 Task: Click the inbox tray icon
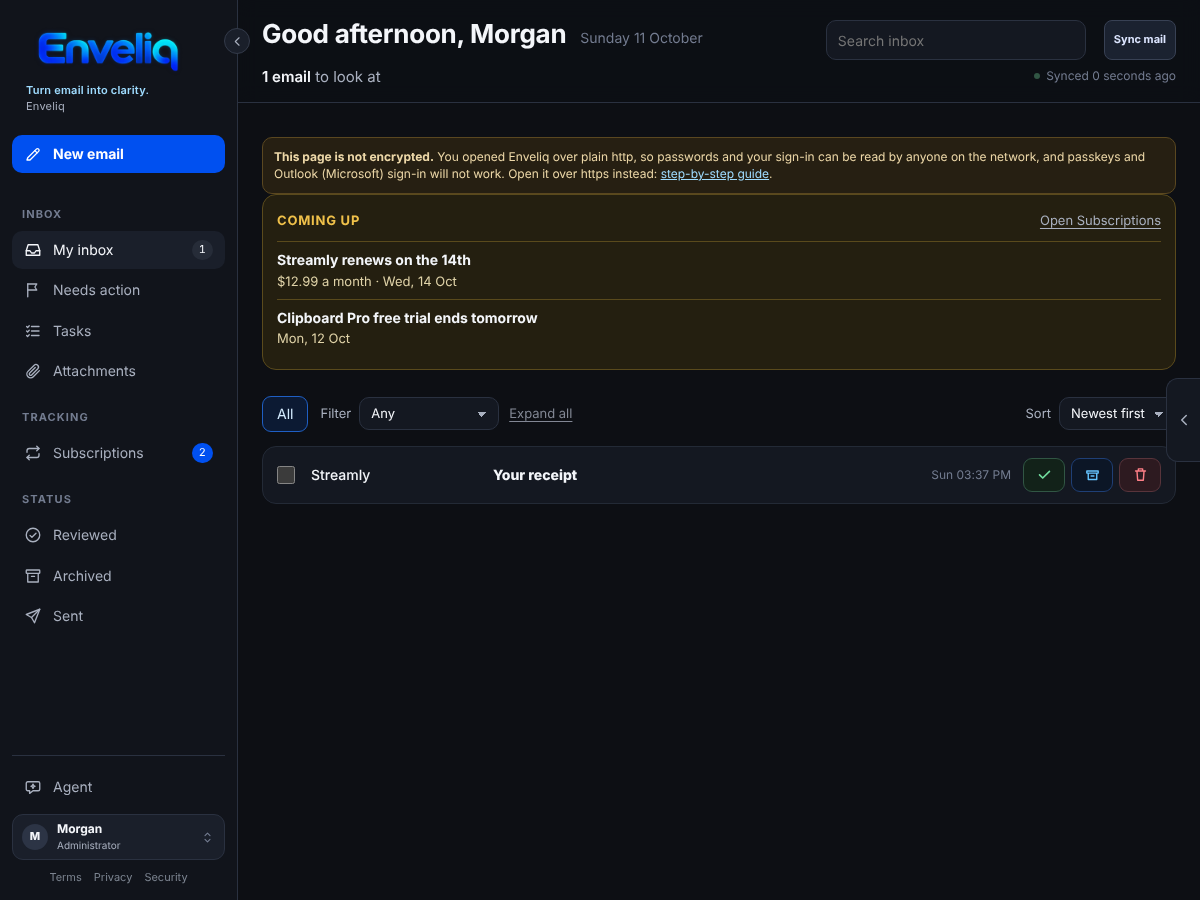(33, 250)
